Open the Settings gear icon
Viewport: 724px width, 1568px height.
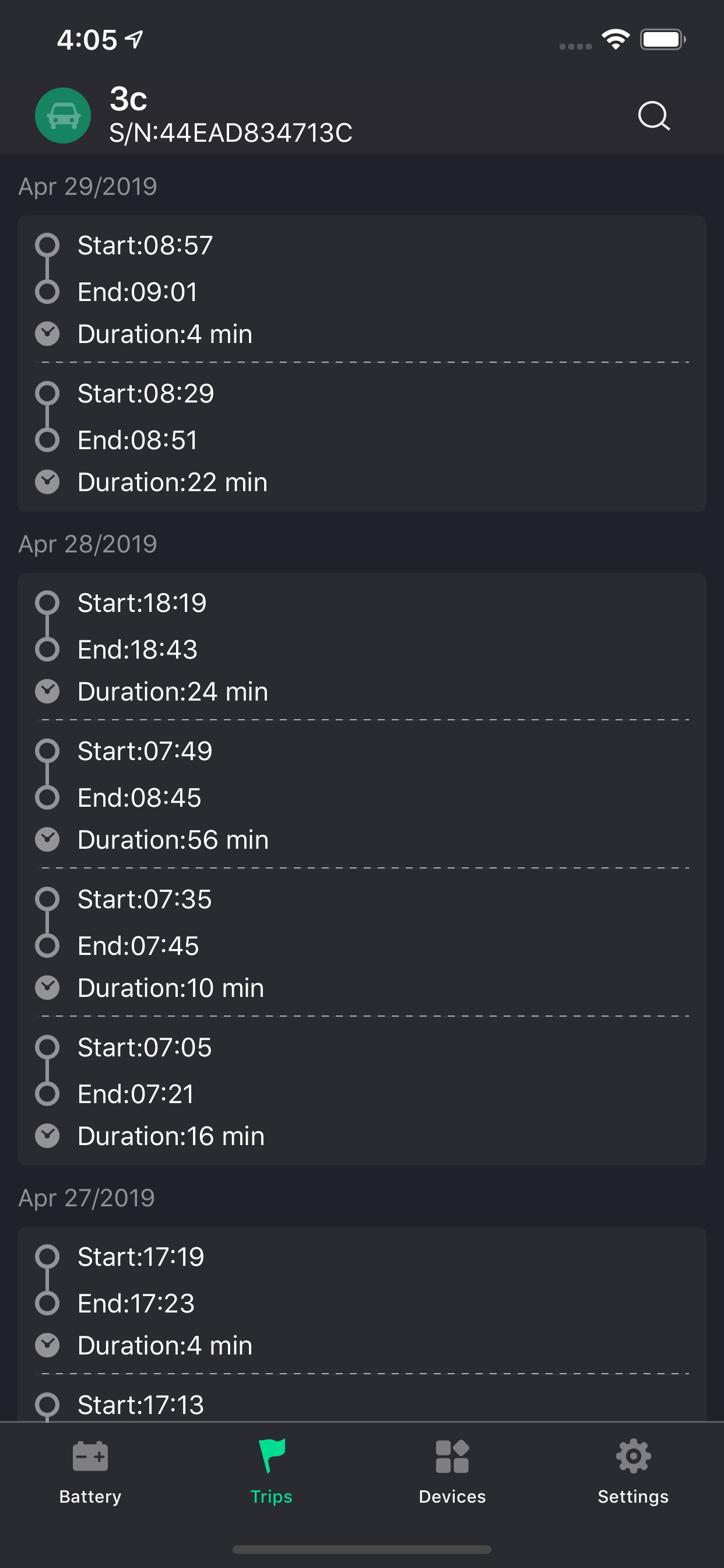click(633, 1456)
